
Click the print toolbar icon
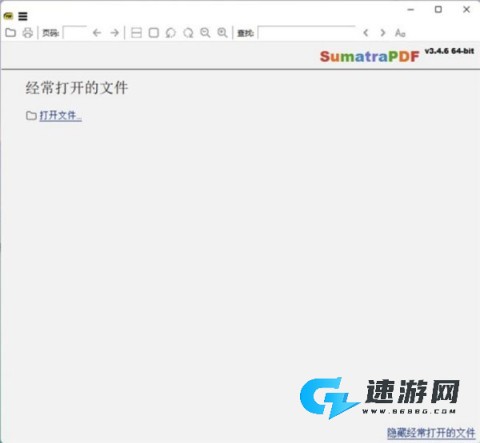click(x=28, y=33)
